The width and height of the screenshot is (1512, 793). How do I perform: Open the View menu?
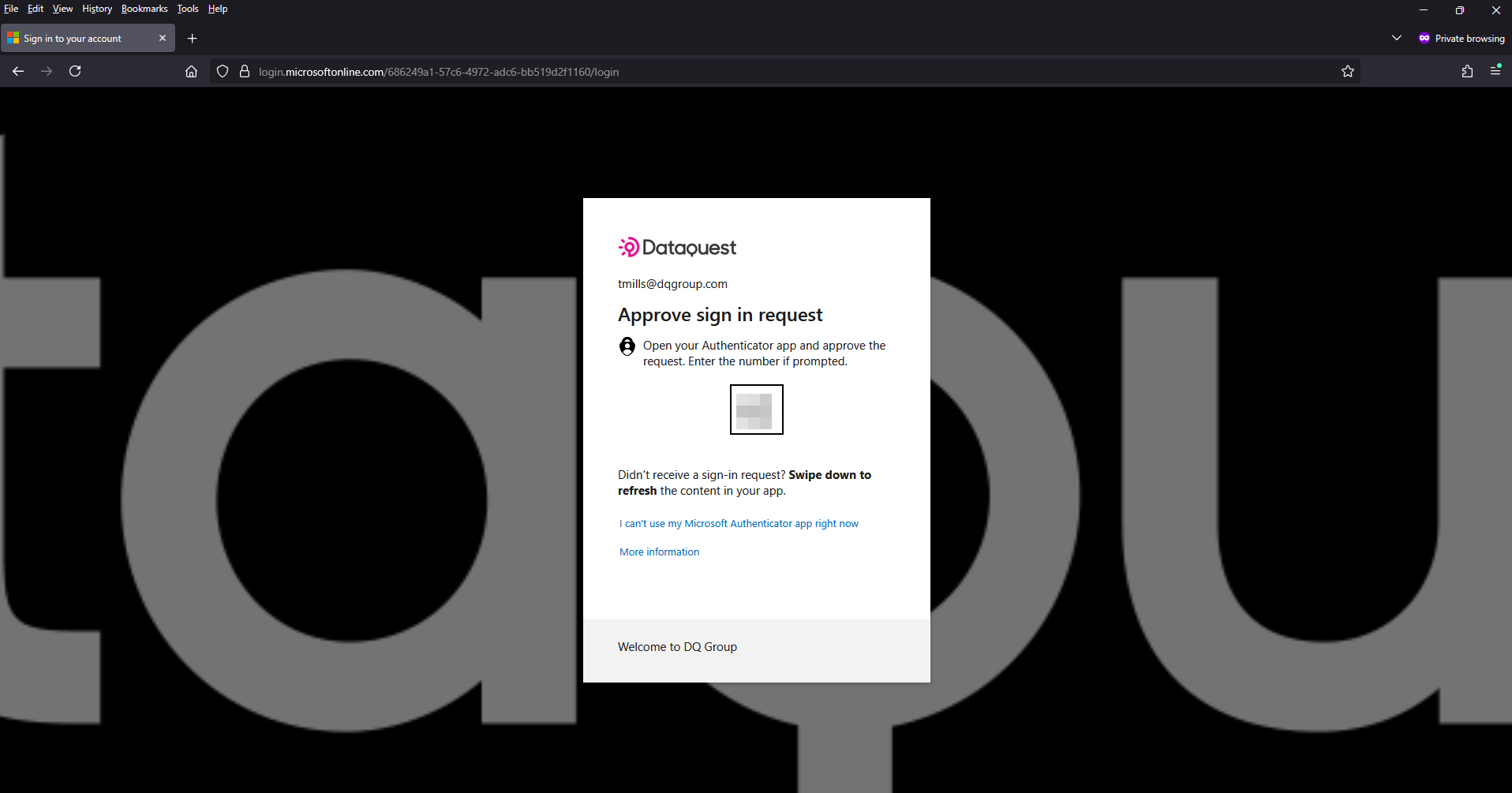click(x=62, y=9)
